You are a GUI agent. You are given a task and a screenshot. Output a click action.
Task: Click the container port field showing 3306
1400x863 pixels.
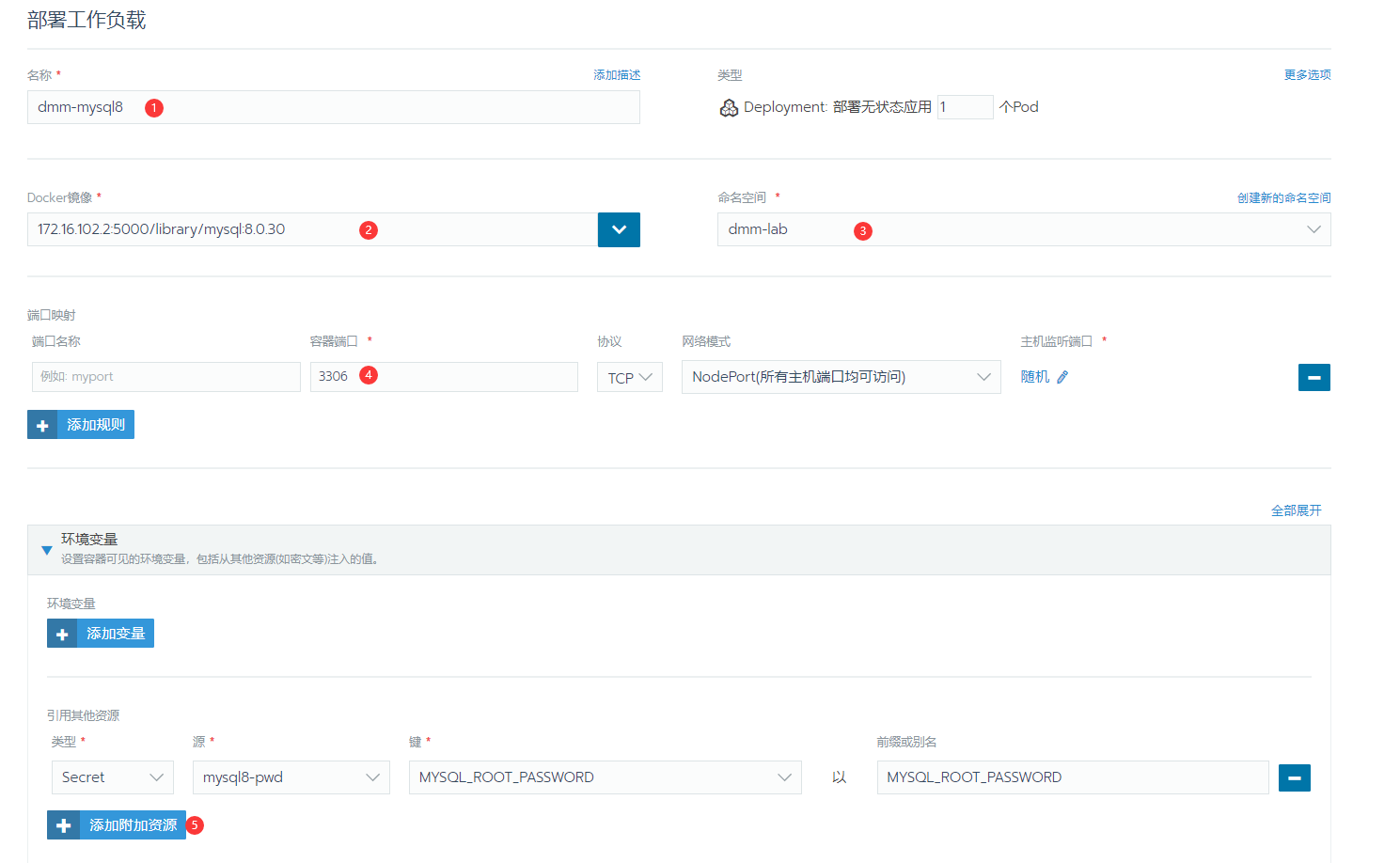click(x=444, y=377)
